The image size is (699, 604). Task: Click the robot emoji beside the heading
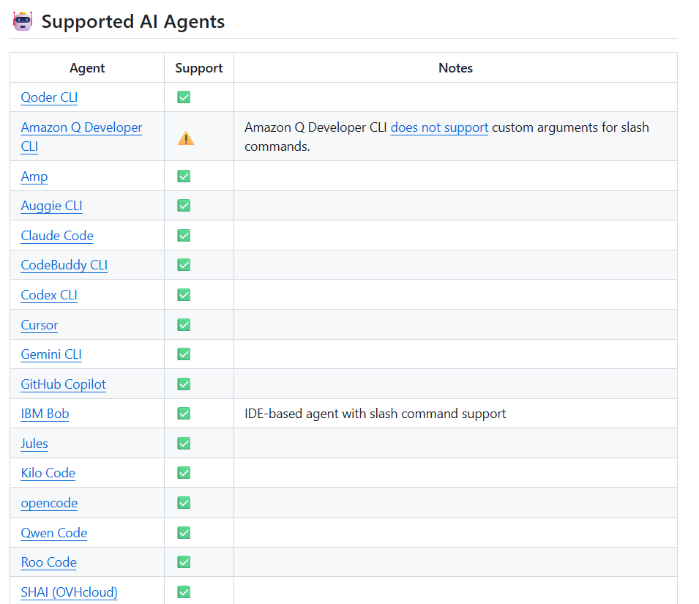click(x=23, y=21)
